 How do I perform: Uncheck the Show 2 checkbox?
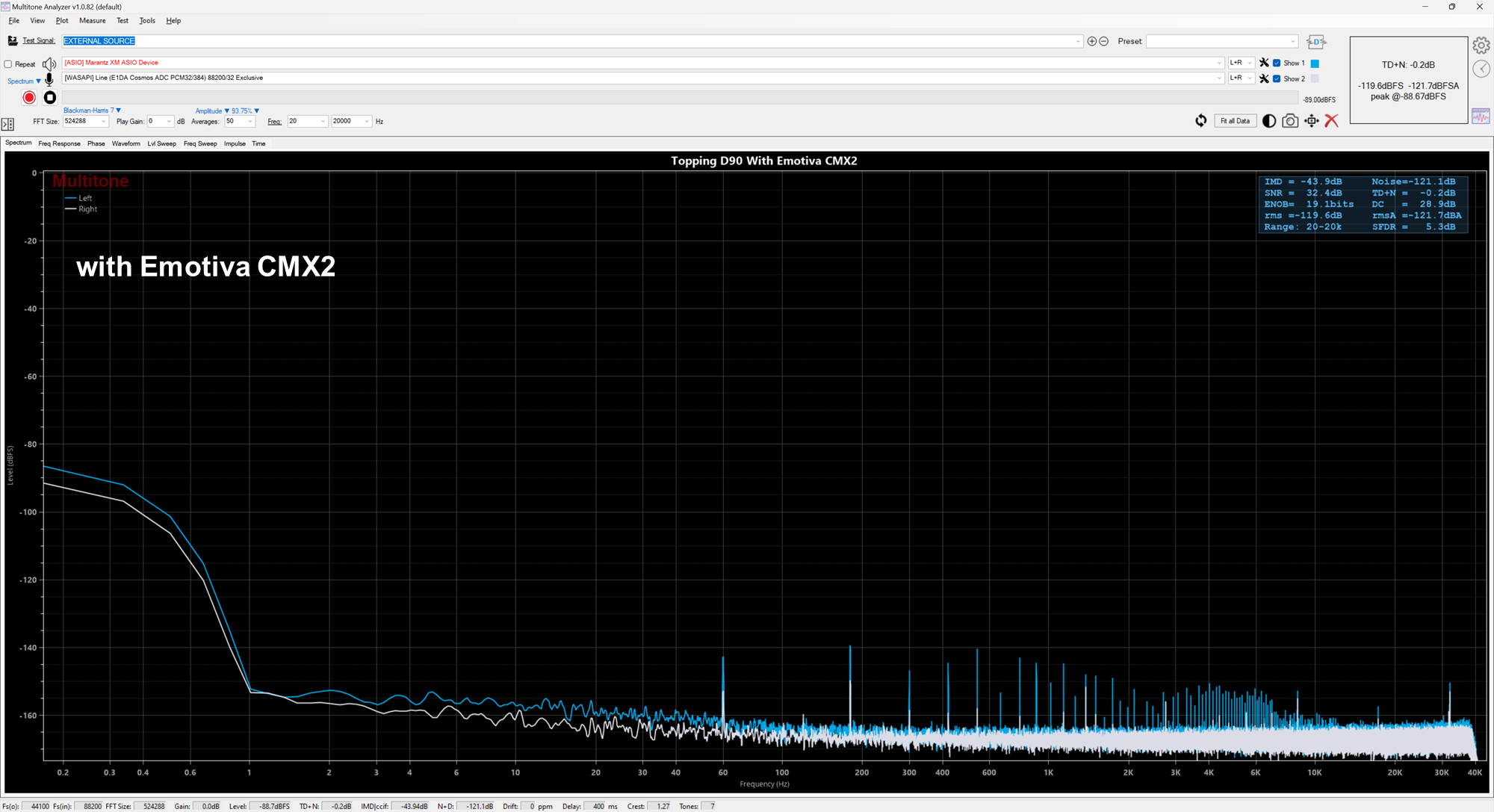pyautogui.click(x=1277, y=78)
